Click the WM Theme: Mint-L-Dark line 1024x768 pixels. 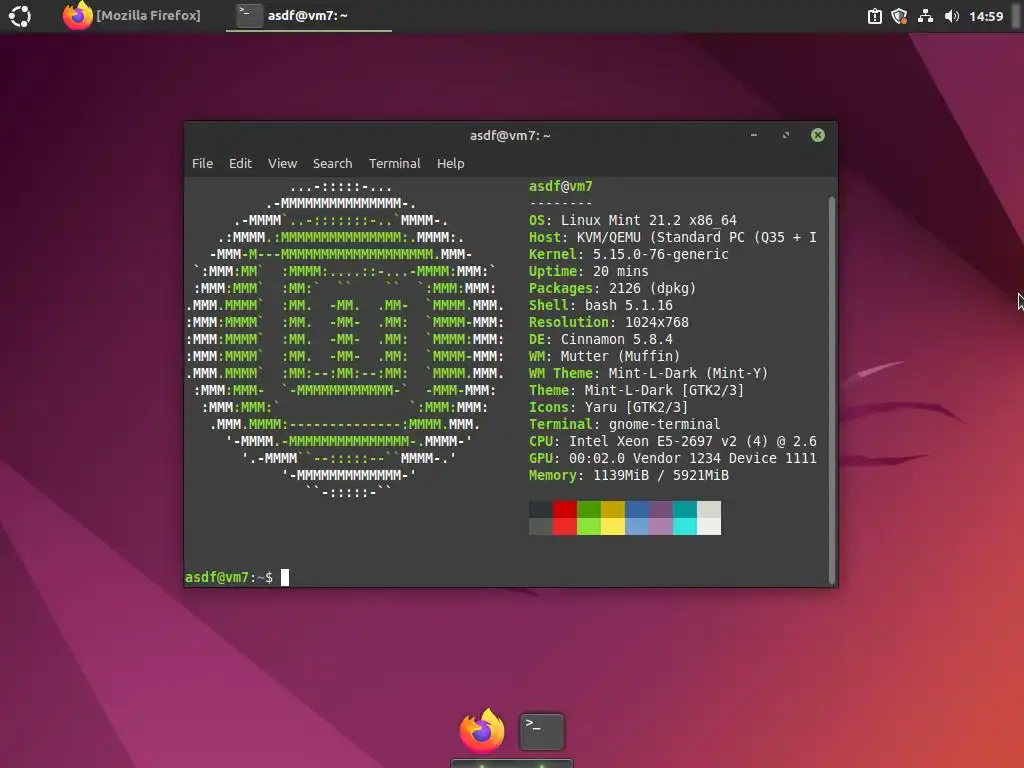pos(648,373)
